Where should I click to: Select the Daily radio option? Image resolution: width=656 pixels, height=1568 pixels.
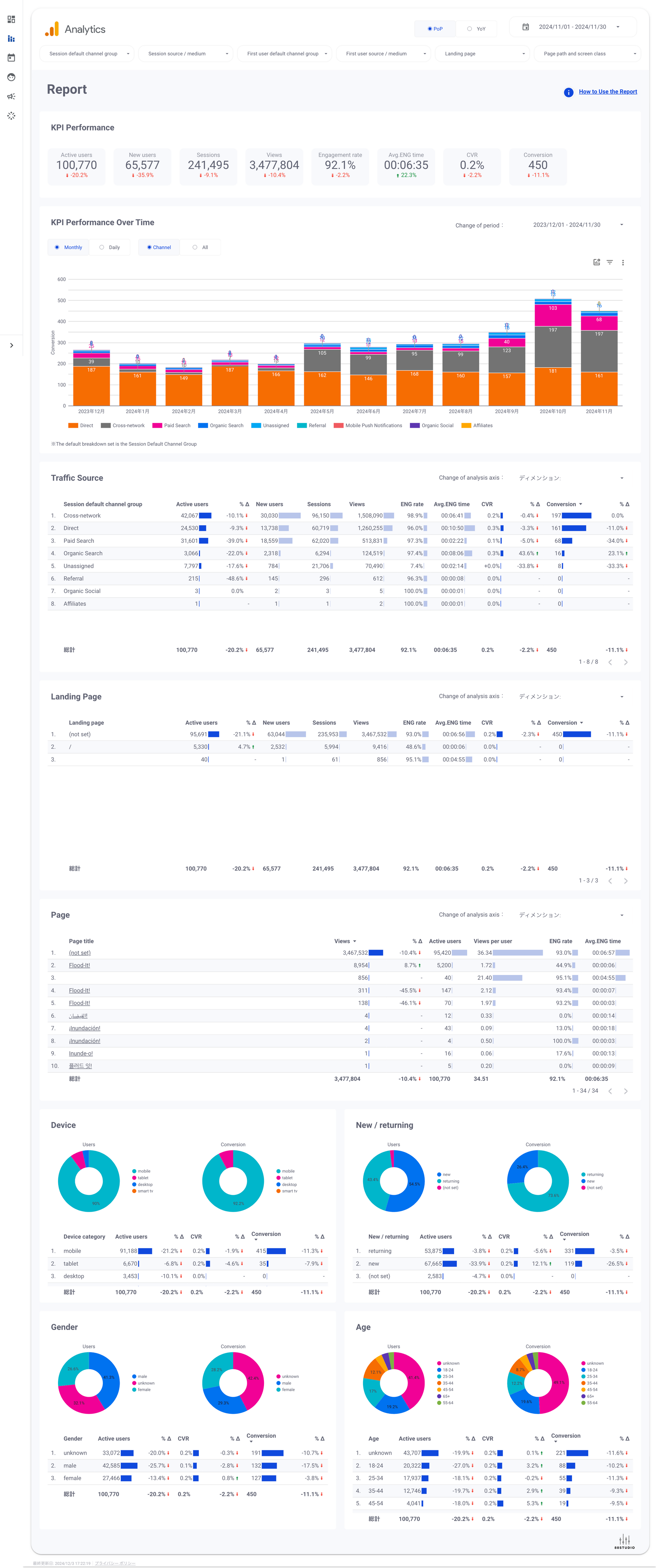[101, 247]
